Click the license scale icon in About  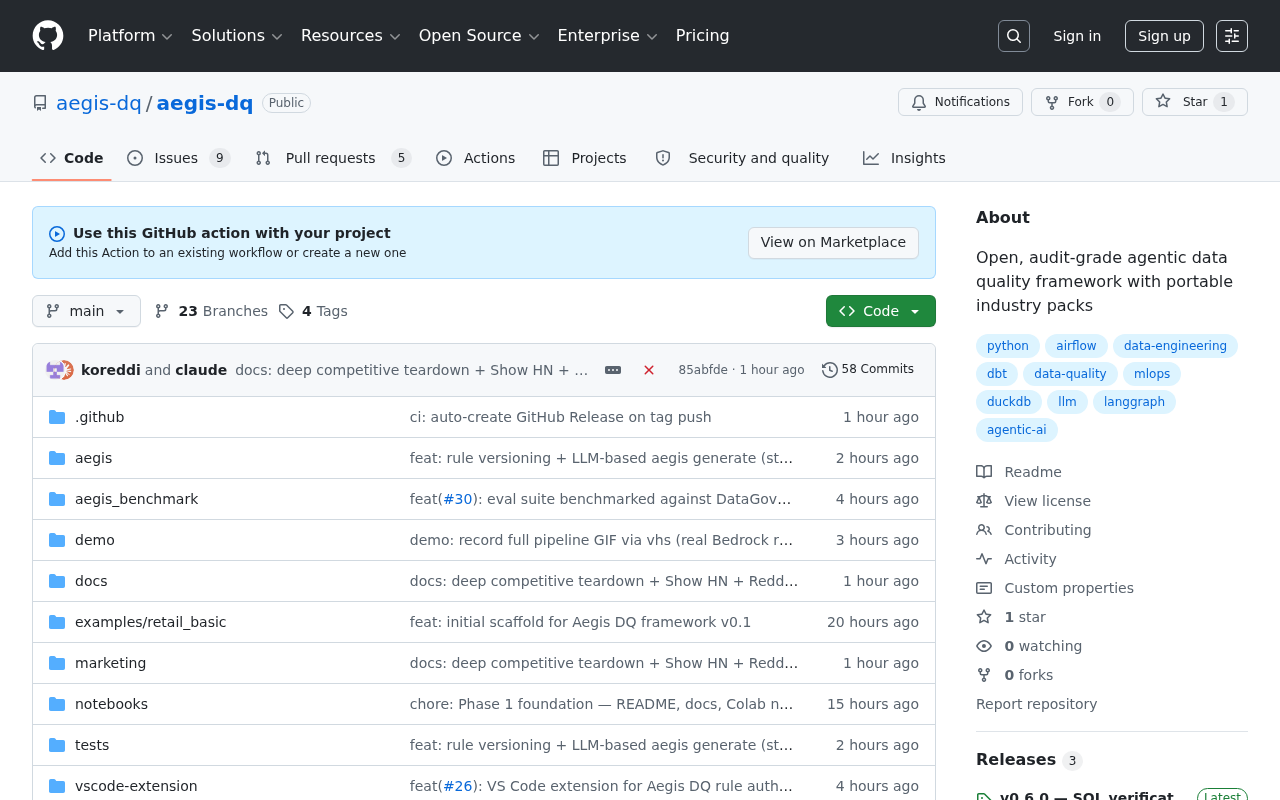(984, 501)
